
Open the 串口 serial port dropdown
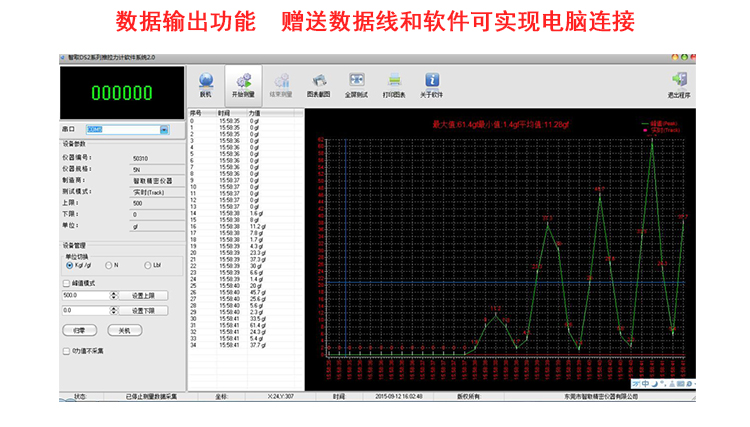(x=162, y=130)
